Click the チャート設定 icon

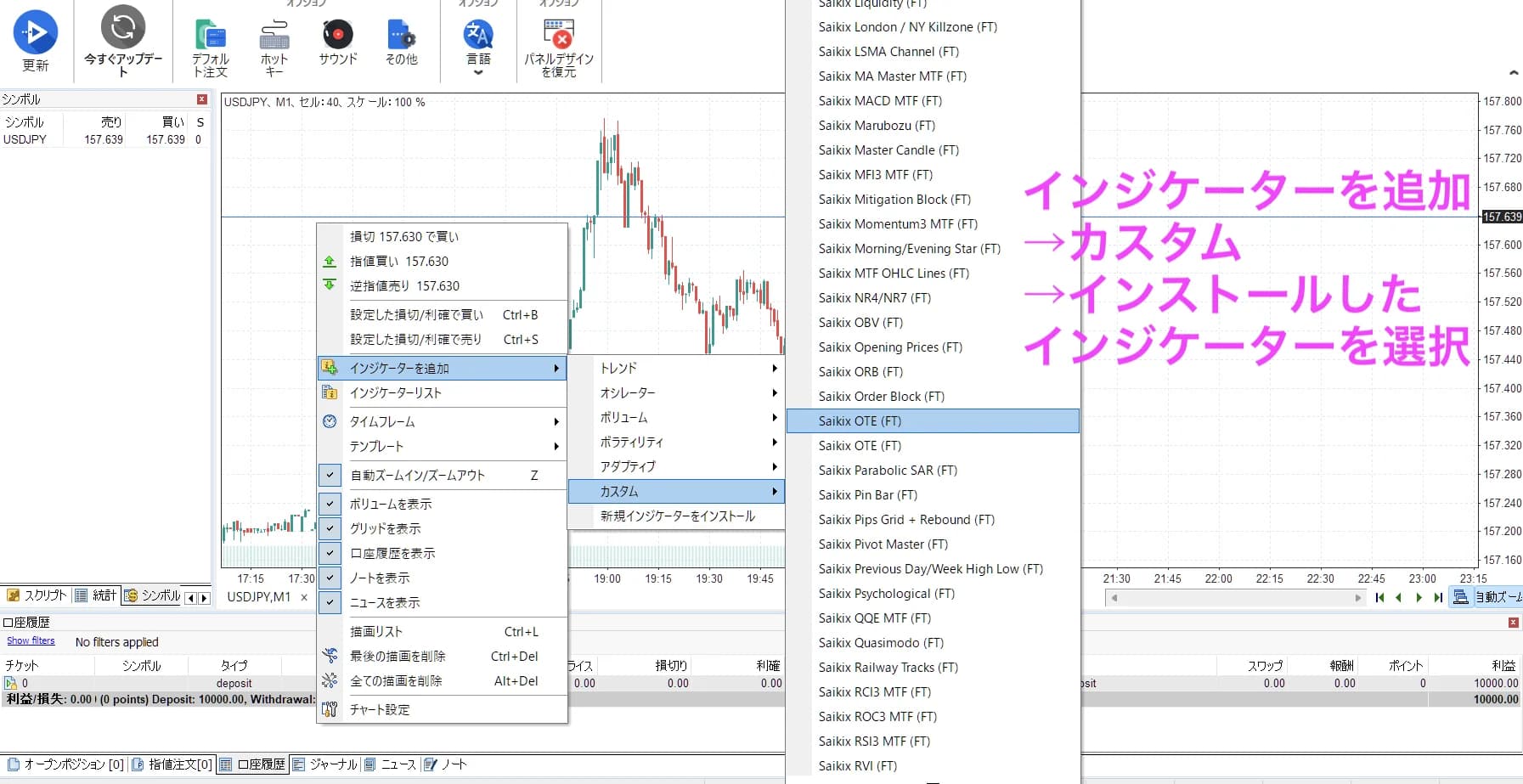coord(330,709)
